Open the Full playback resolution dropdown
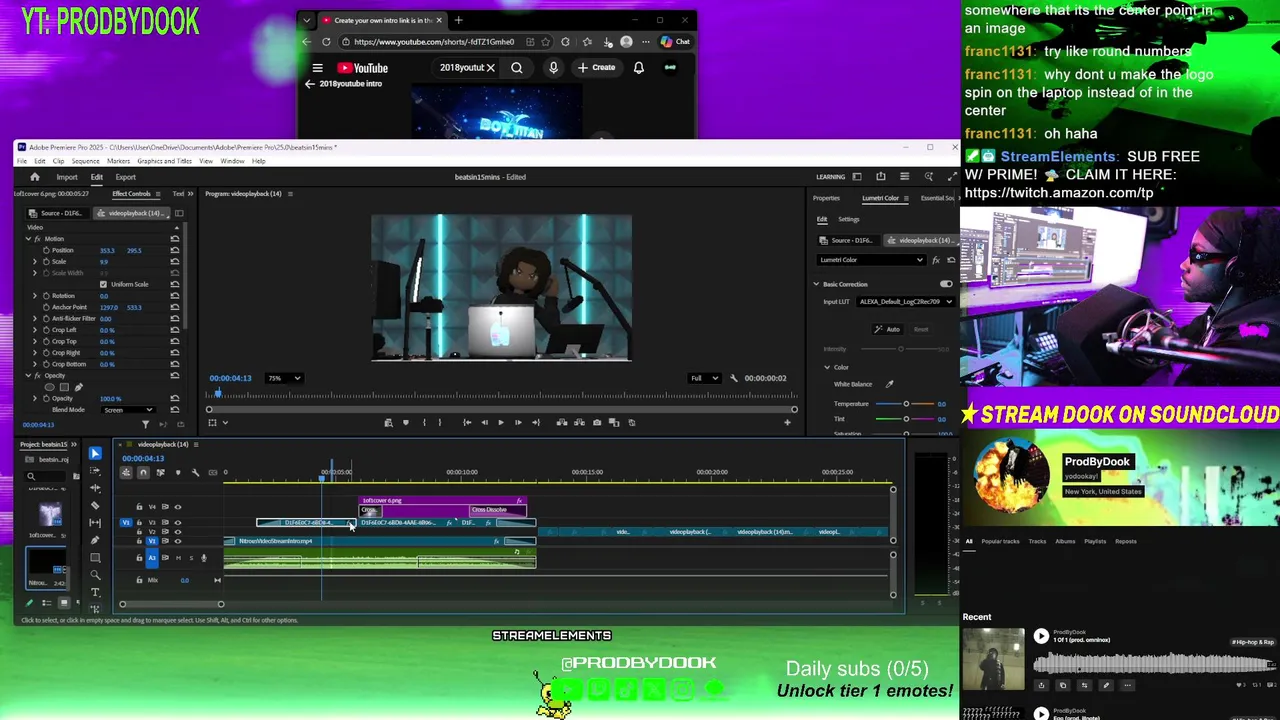1280x720 pixels. click(705, 378)
